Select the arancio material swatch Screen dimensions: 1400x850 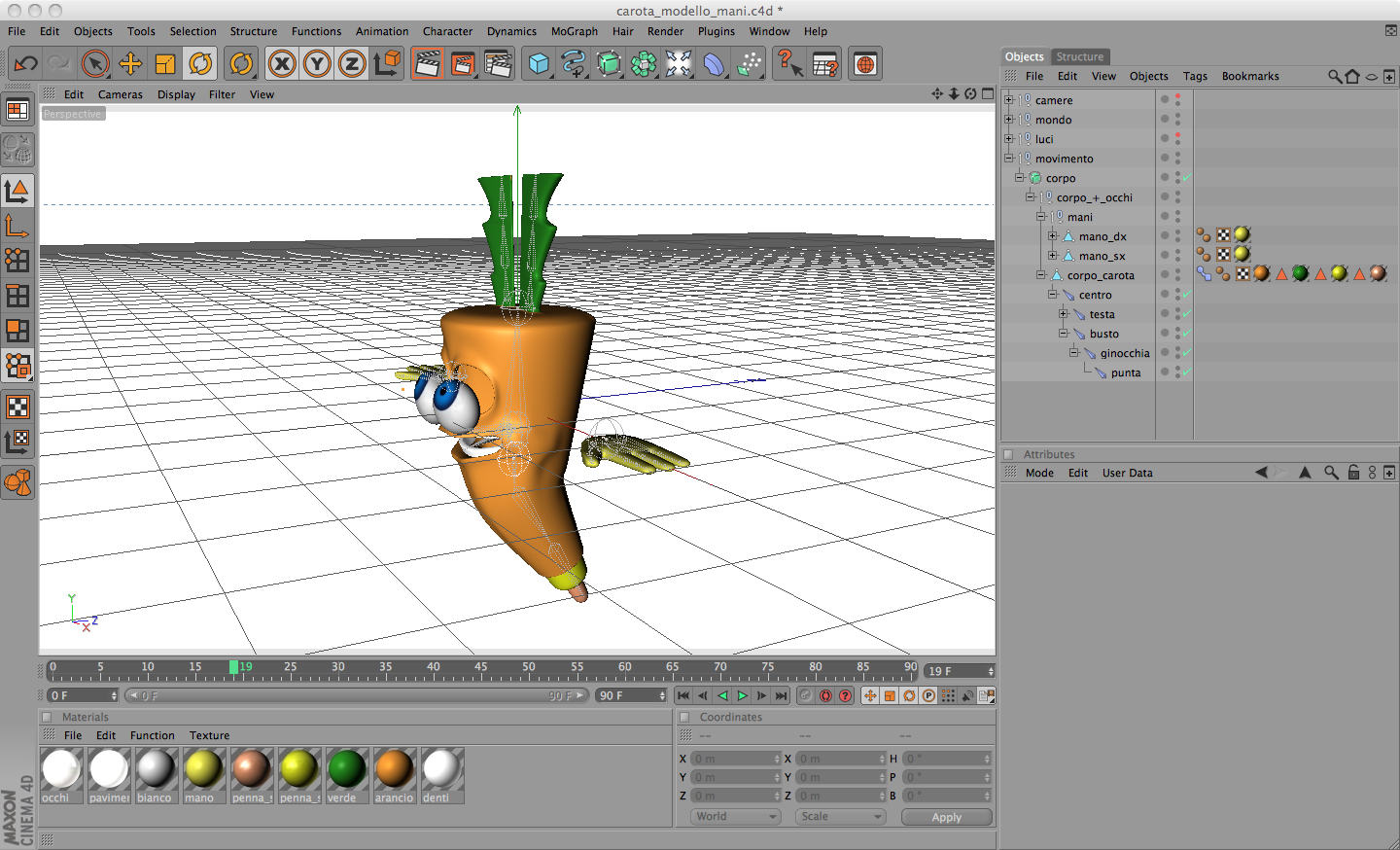point(395,775)
